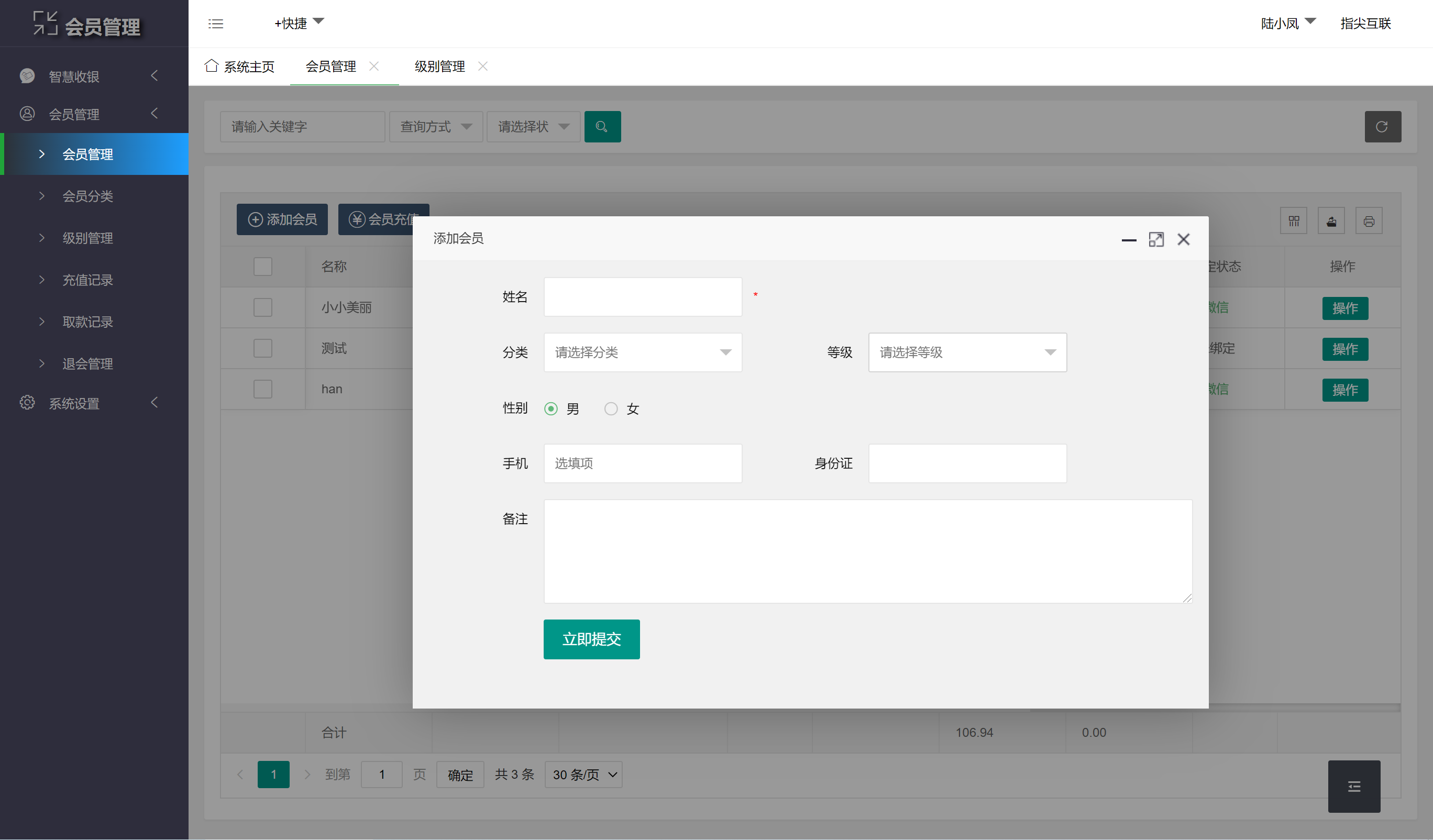
Task: Click the green search magnifier button
Action: click(602, 126)
